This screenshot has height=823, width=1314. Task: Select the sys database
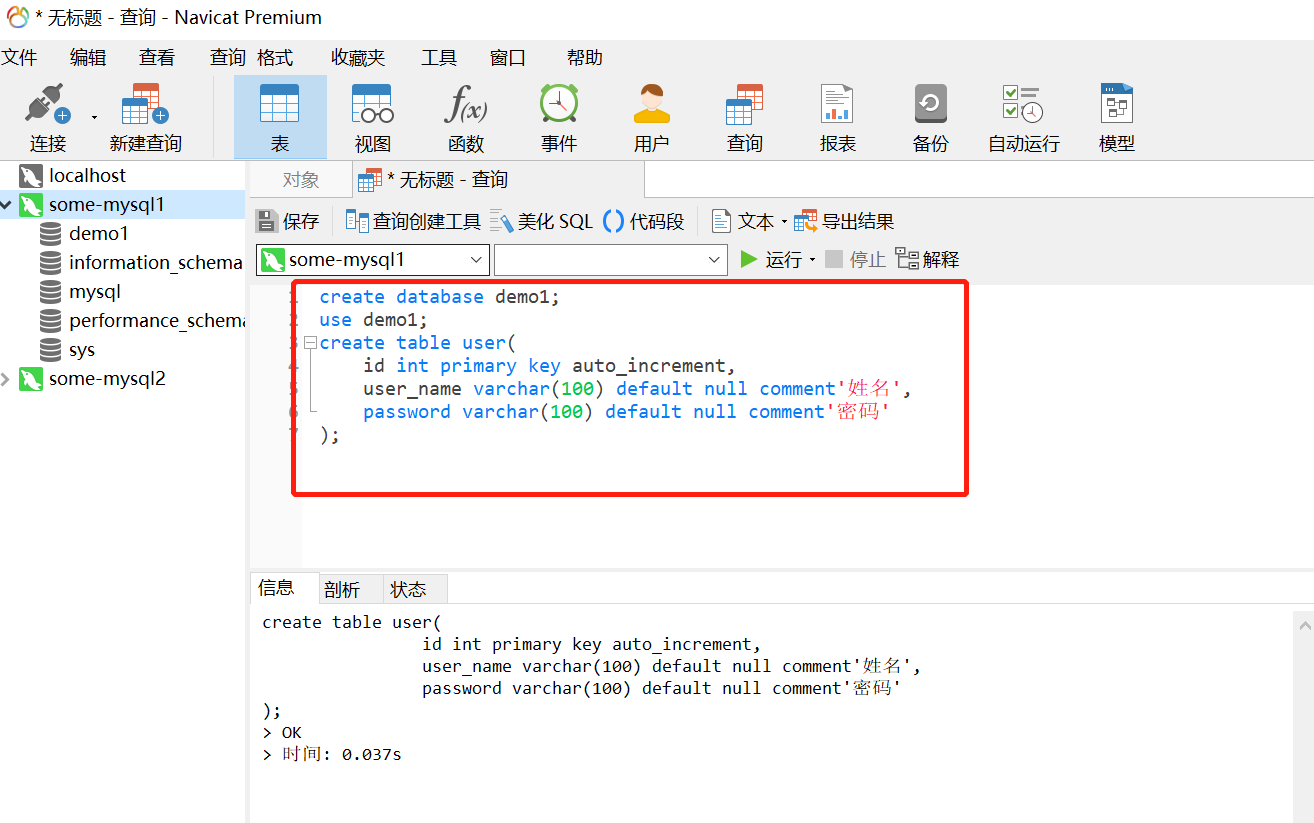[82, 350]
